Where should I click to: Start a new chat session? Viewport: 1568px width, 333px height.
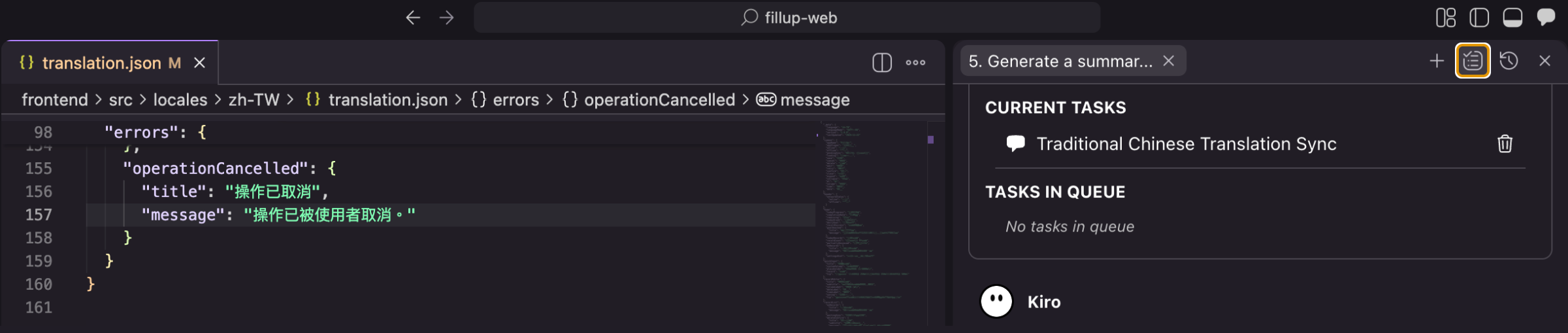[1437, 61]
